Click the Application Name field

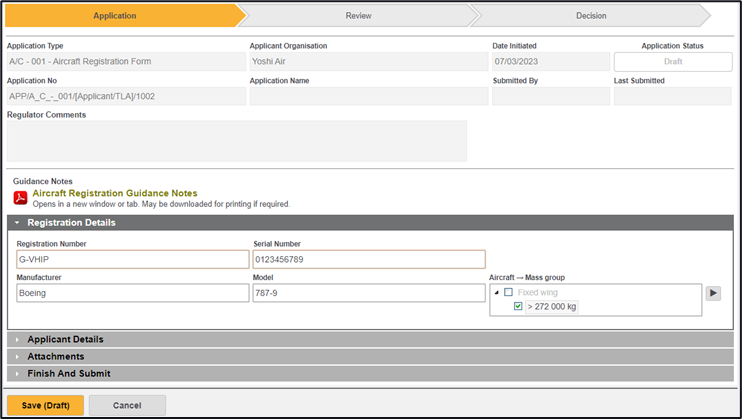pyautogui.click(x=368, y=96)
